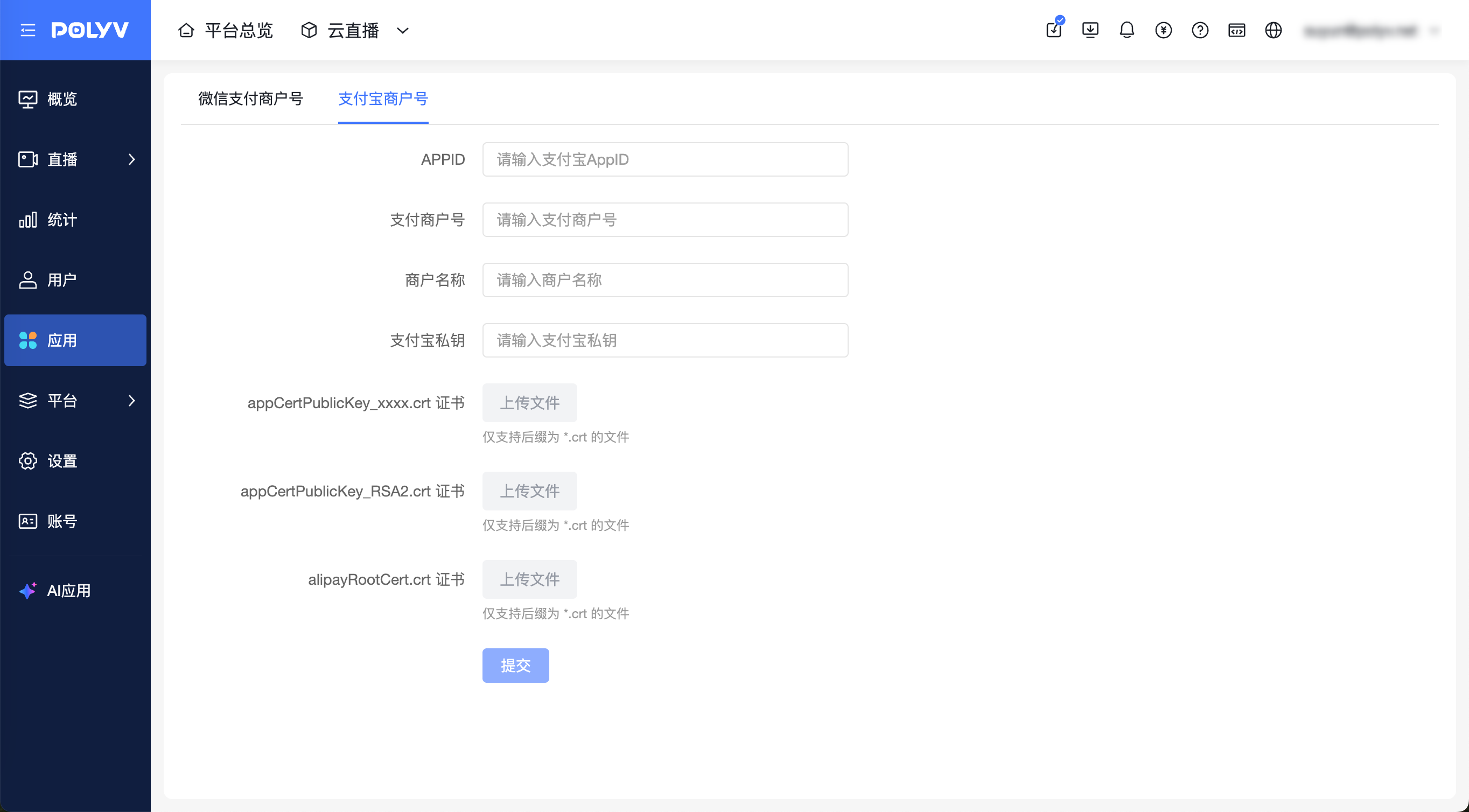Click the 设置 gear icon
Screen dimensions: 1469x812
(28, 461)
